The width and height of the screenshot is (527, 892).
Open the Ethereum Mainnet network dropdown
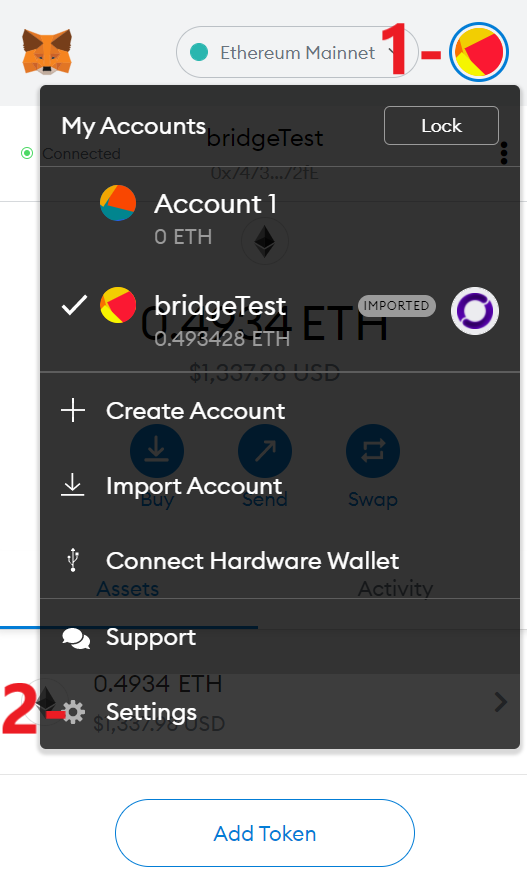[297, 52]
